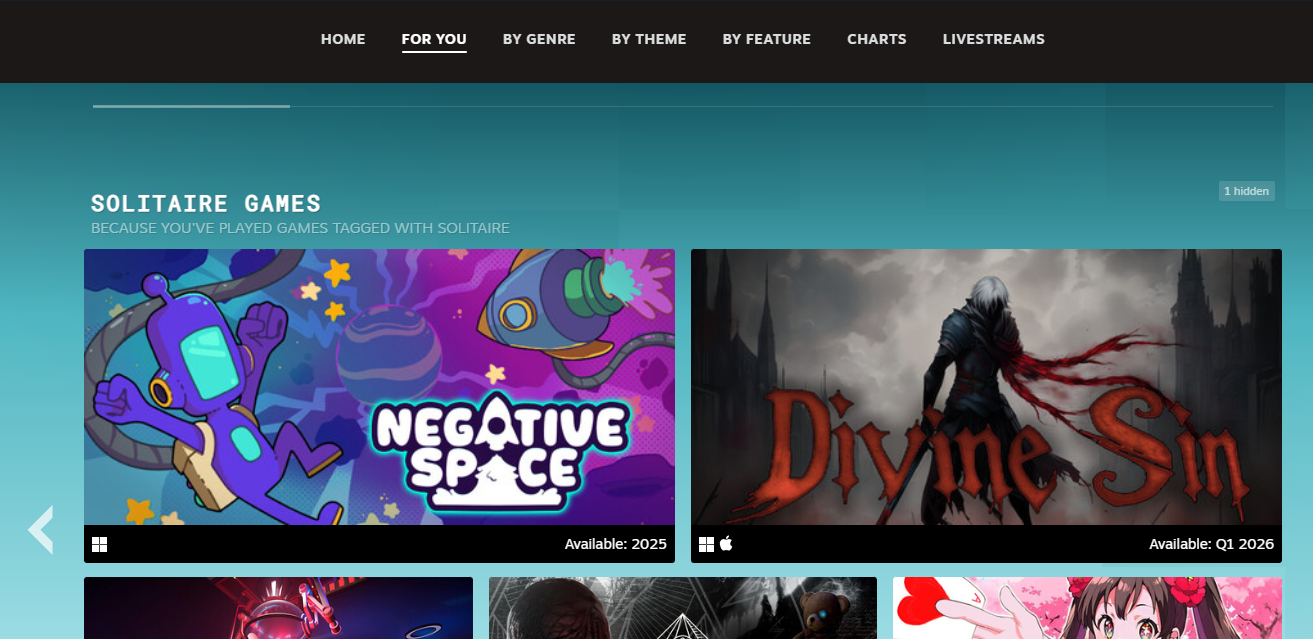
Task: Open the HOME tab
Action: [343, 39]
